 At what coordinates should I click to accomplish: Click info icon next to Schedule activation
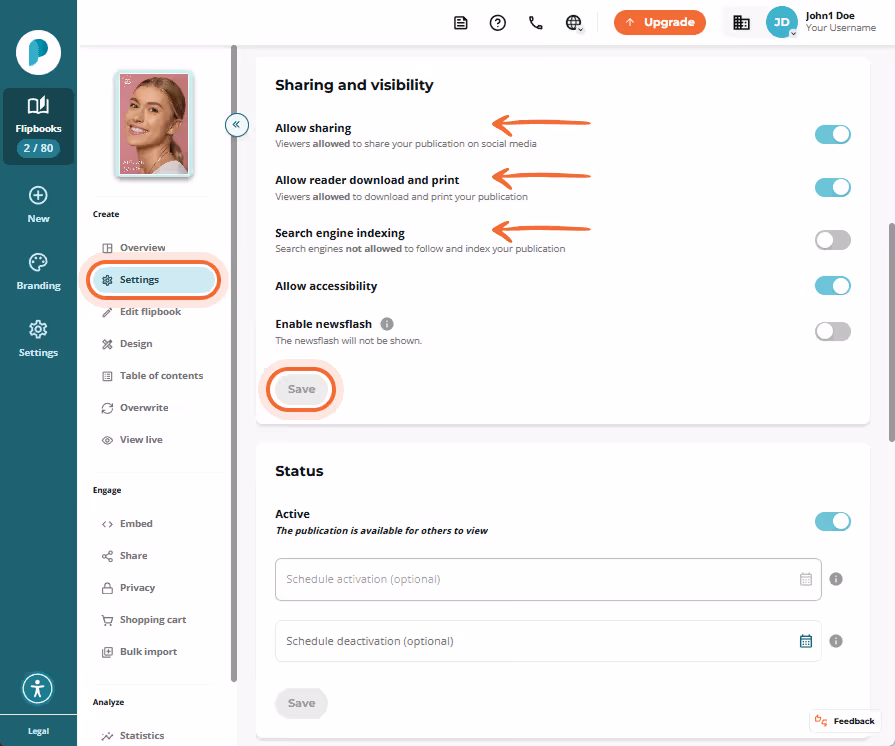click(x=836, y=579)
